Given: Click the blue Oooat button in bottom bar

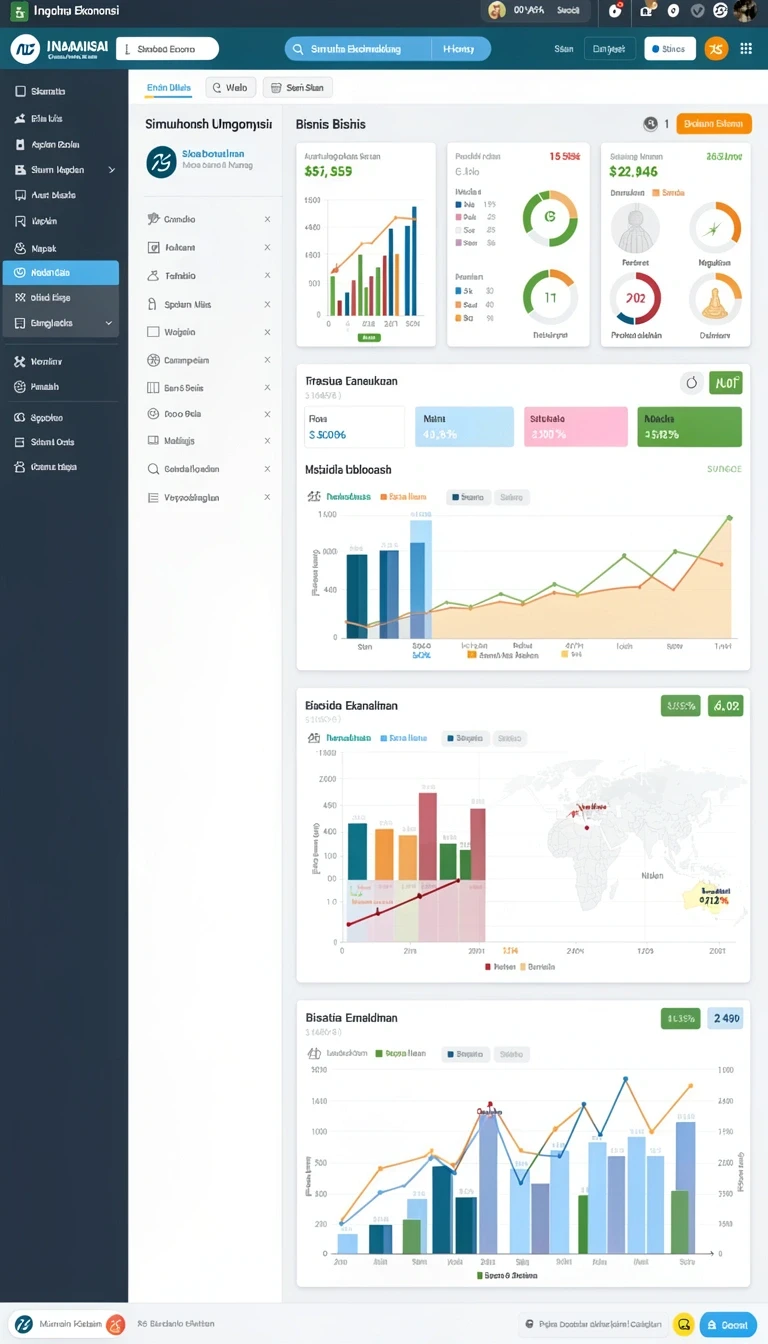Looking at the screenshot, I should point(728,1324).
